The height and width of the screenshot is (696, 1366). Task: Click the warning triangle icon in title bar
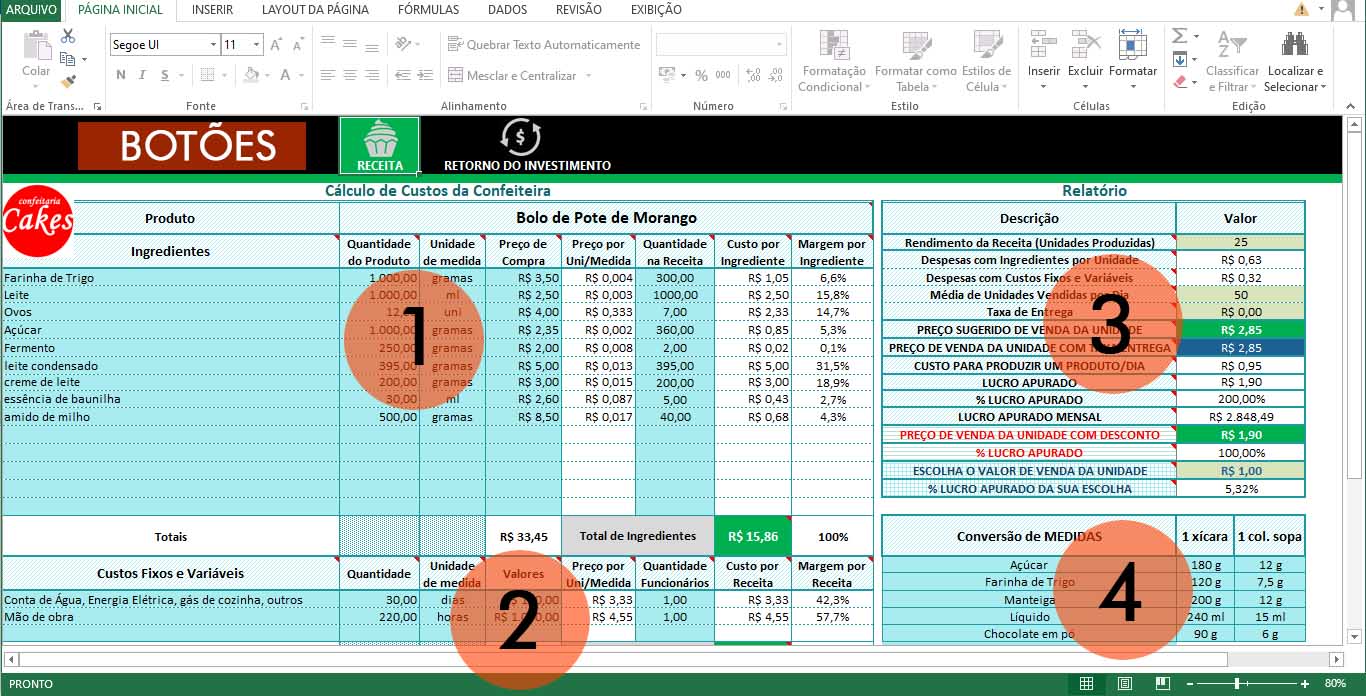point(1301,9)
